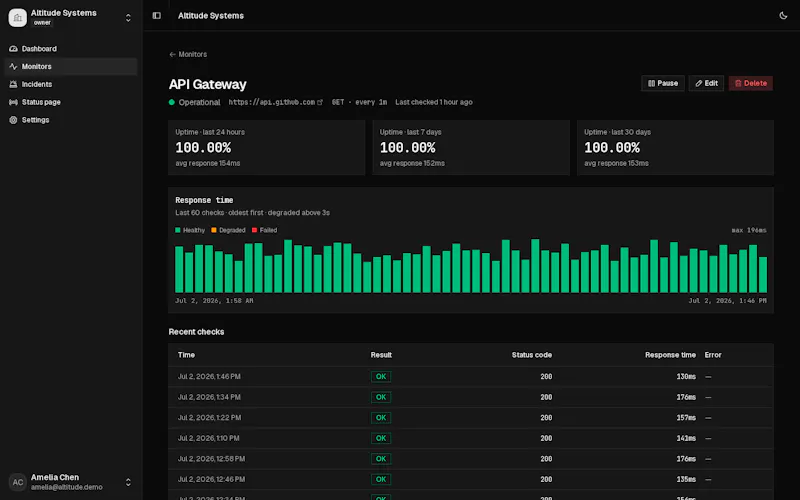The height and width of the screenshot is (500, 800).
Task: Open the Status page section
Action: point(70,102)
